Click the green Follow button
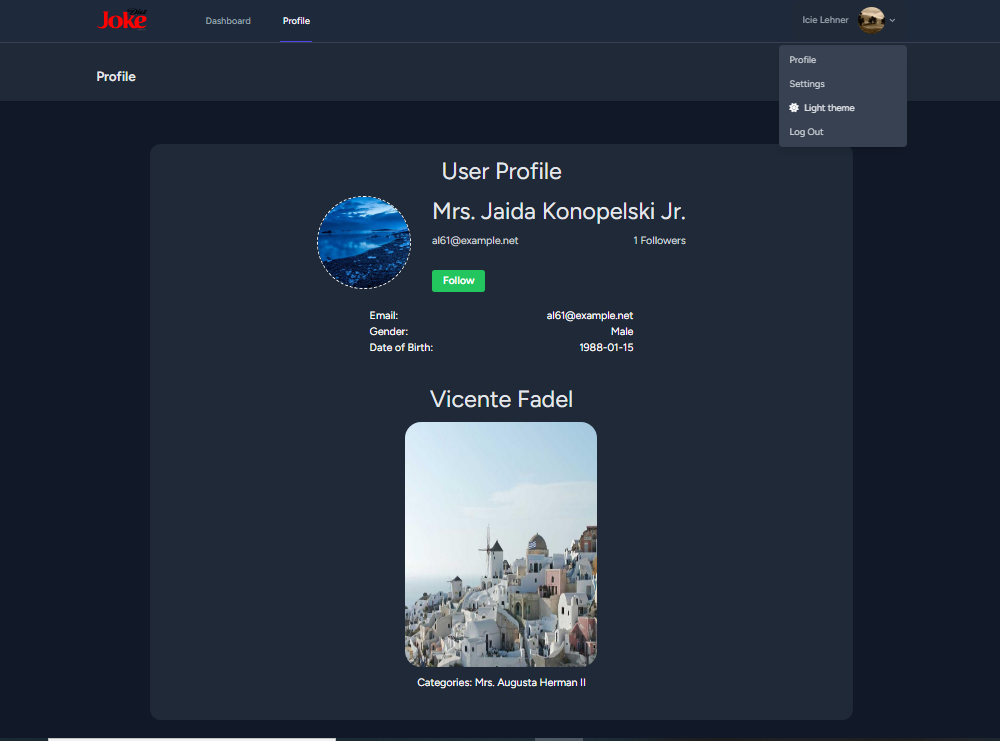This screenshot has height=750, width=1000. pos(458,281)
